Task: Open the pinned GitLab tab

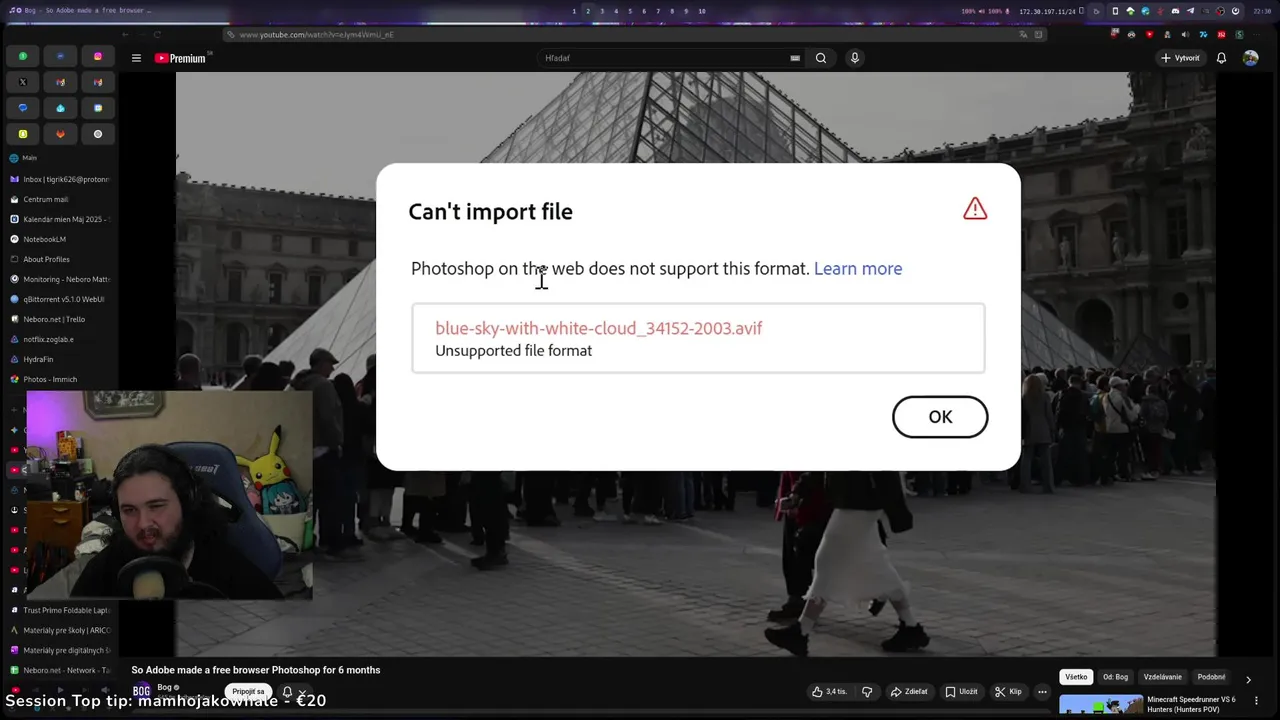Action: click(60, 134)
